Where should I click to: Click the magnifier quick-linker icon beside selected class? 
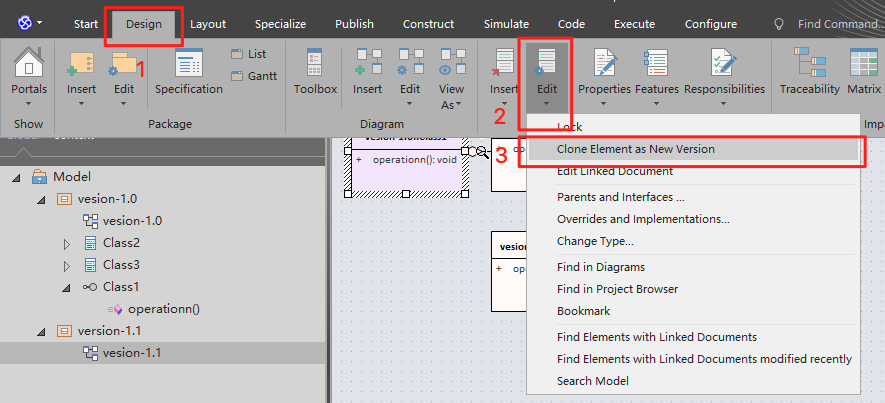[x=481, y=151]
